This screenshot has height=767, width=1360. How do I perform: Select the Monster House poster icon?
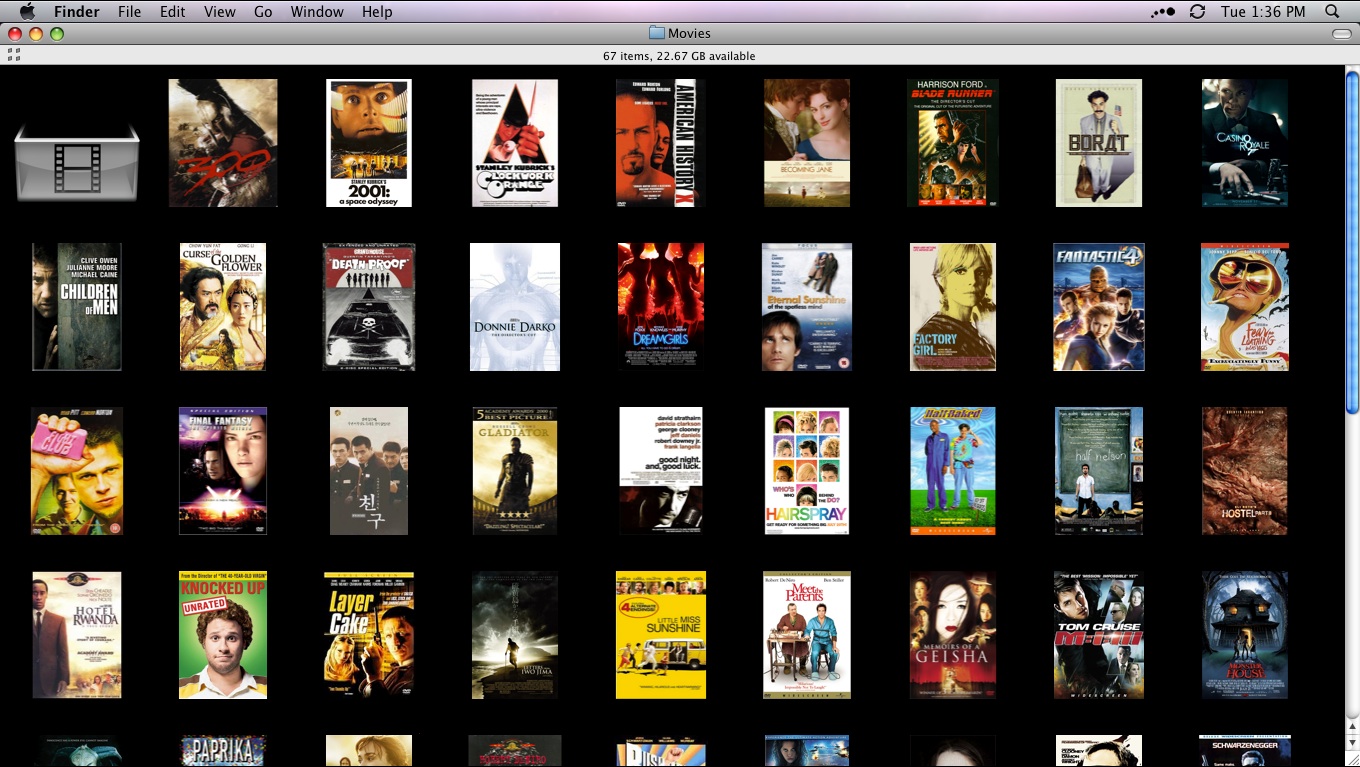(x=1245, y=635)
